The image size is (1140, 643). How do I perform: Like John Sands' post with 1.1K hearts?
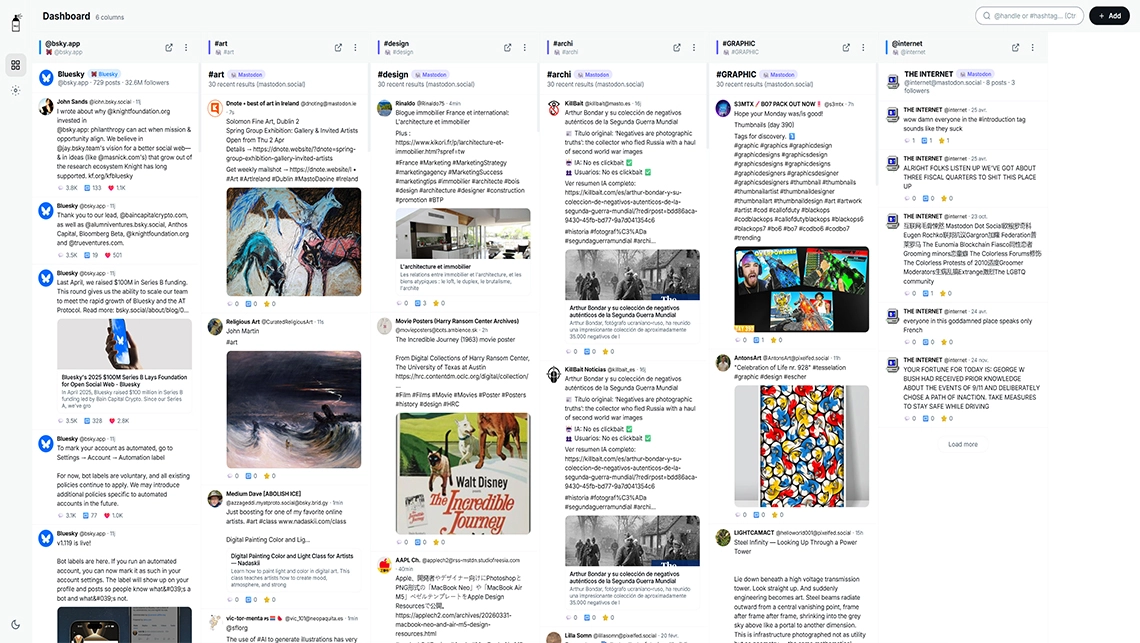coord(116,188)
